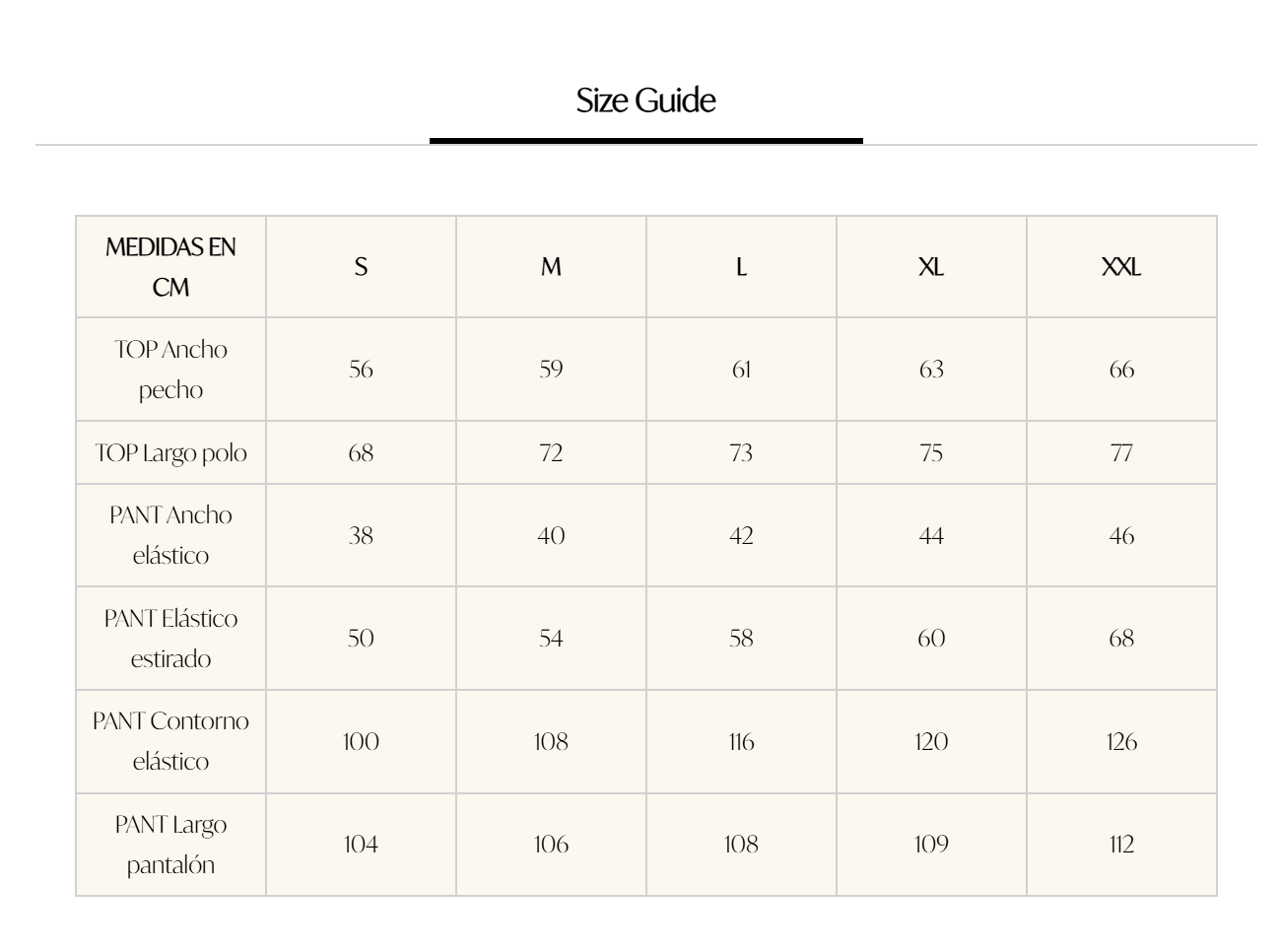Image resolution: width=1279 pixels, height=952 pixels.
Task: Open the Size Guide tab
Action: [x=645, y=101]
